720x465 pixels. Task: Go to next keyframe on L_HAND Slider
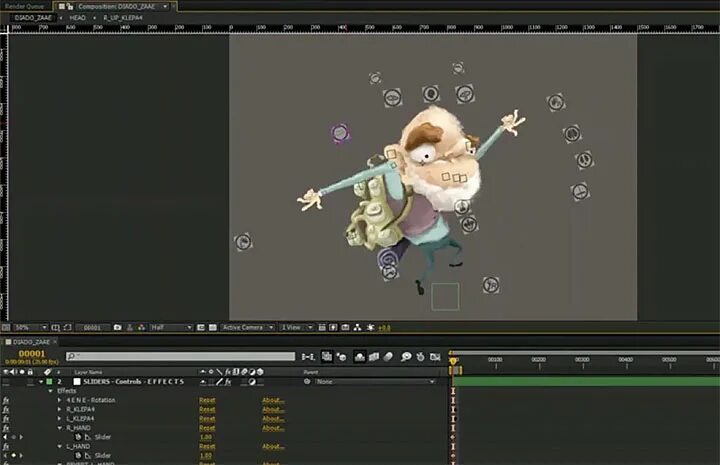point(21,455)
